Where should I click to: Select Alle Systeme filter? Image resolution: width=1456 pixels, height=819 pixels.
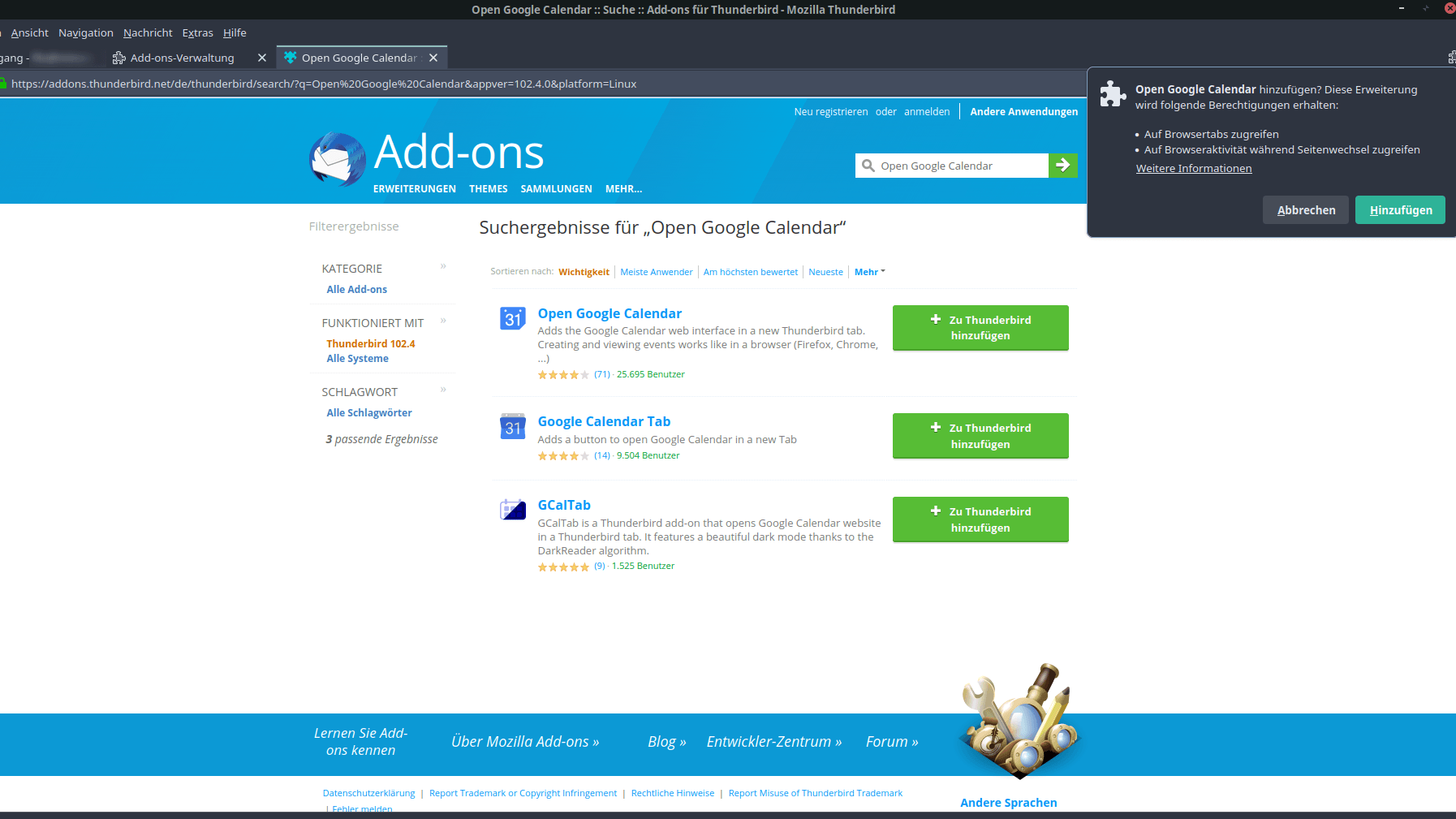click(358, 359)
